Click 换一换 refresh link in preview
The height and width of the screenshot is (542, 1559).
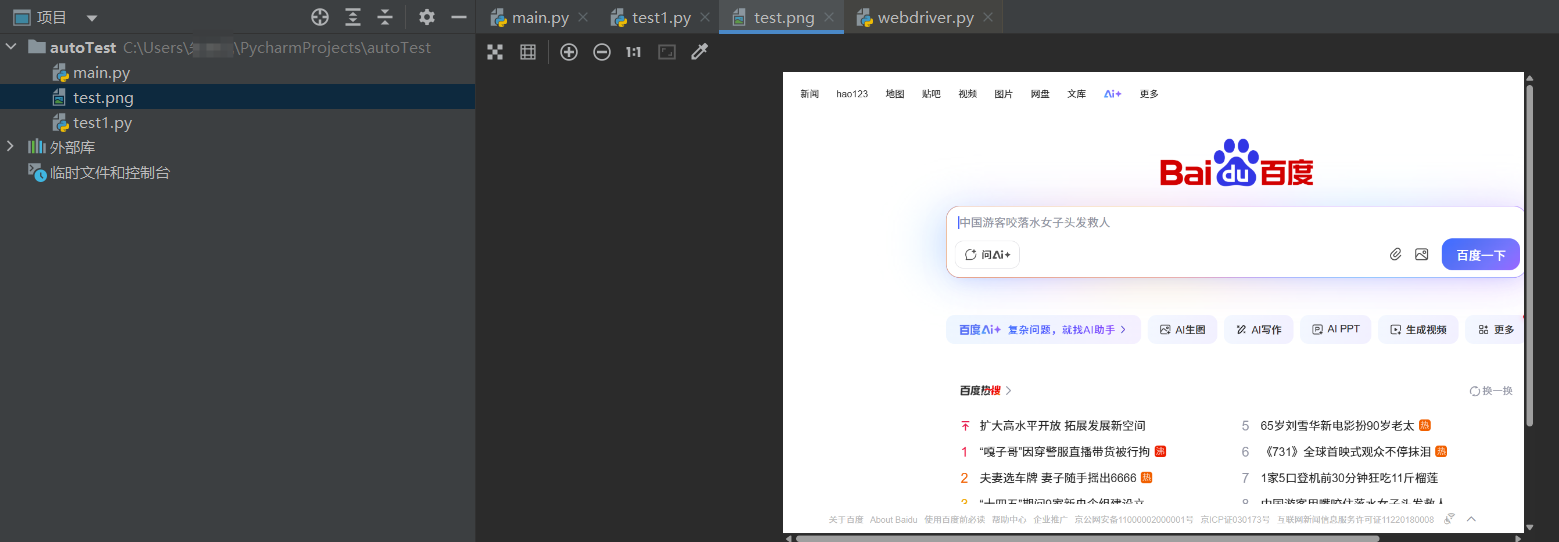tap(1491, 391)
